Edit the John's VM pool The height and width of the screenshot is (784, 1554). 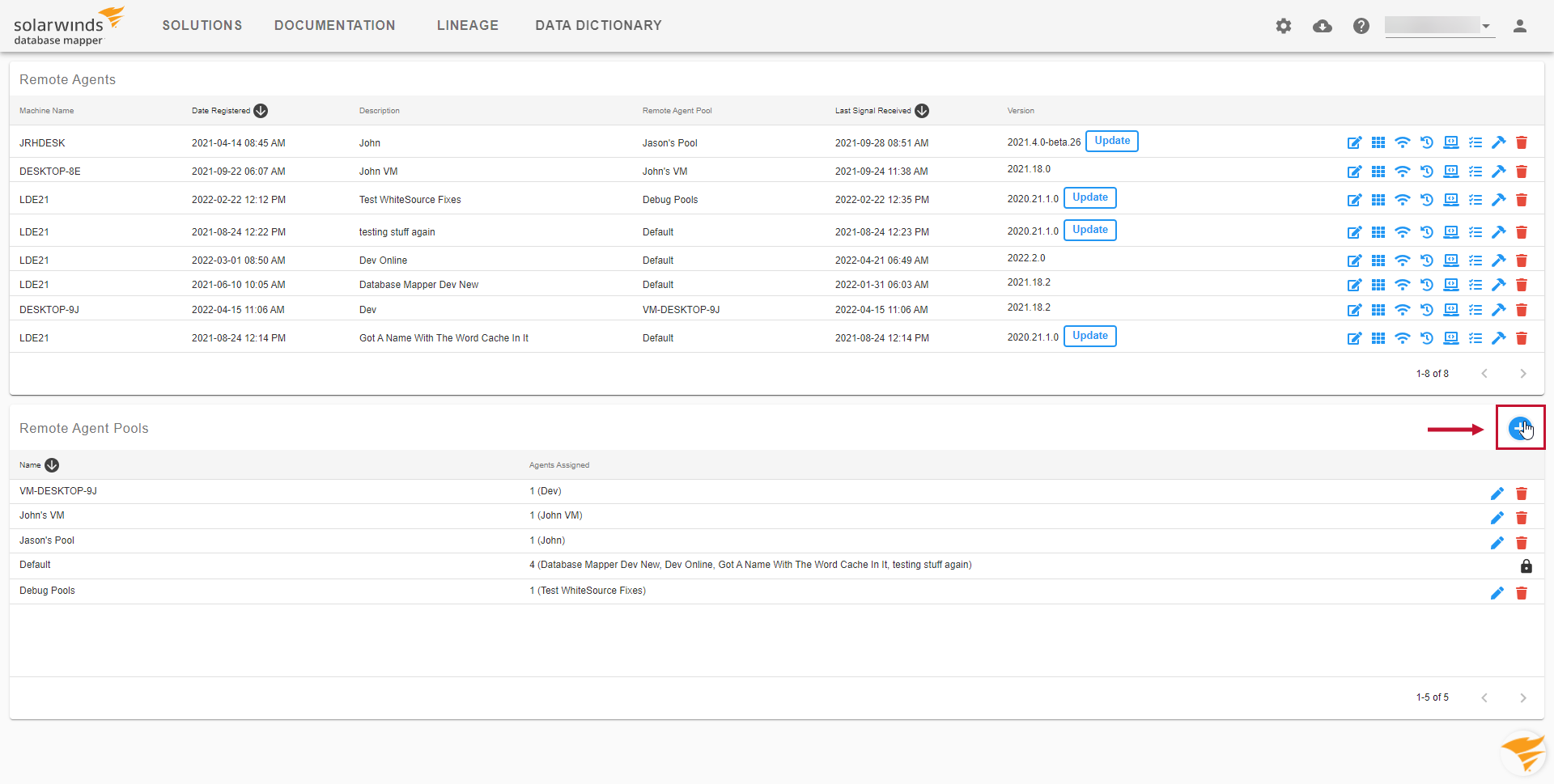click(x=1497, y=518)
